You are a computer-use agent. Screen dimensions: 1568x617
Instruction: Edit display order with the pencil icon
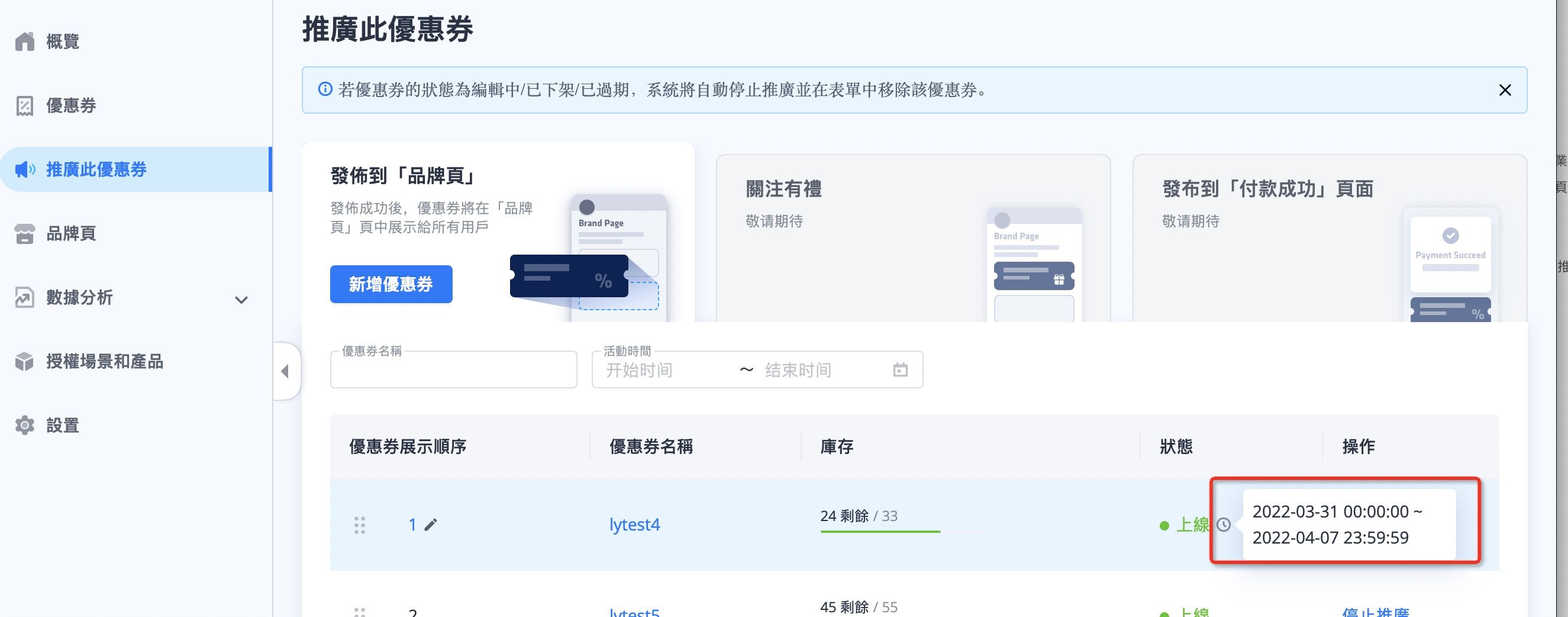pyautogui.click(x=430, y=525)
